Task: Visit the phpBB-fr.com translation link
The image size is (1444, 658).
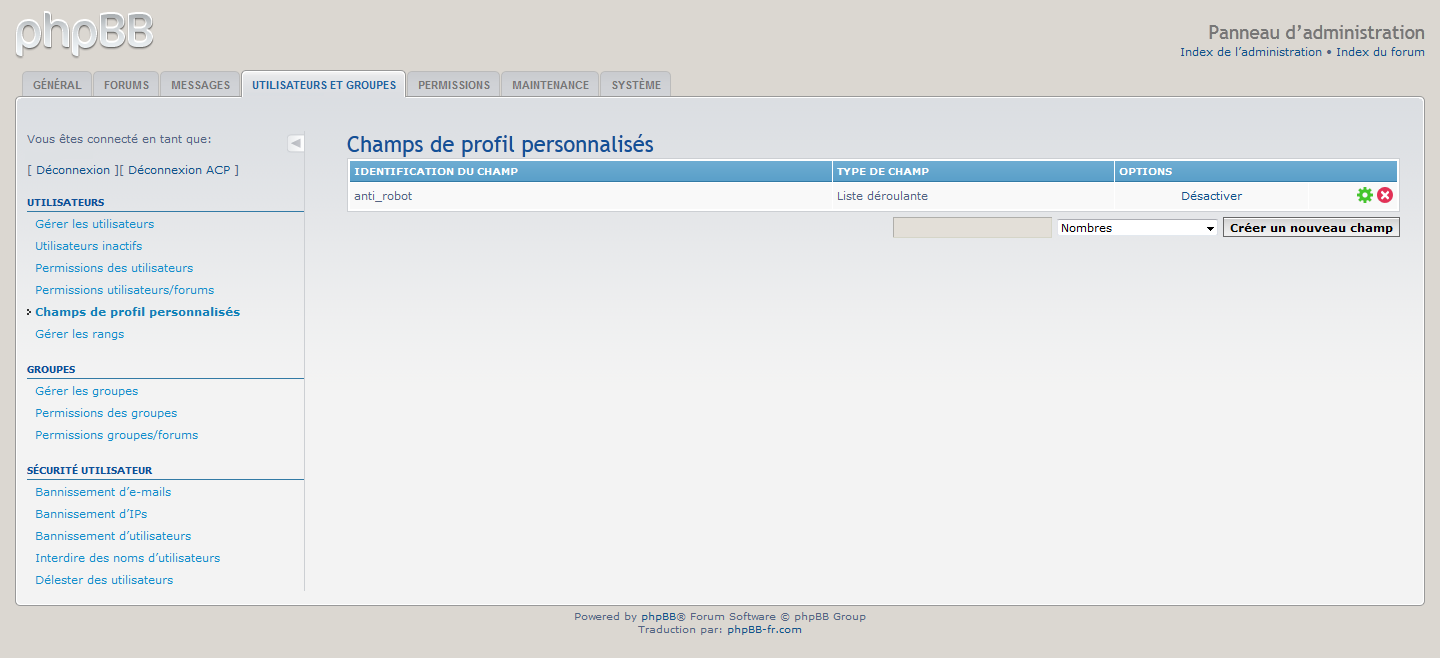Action: (764, 630)
